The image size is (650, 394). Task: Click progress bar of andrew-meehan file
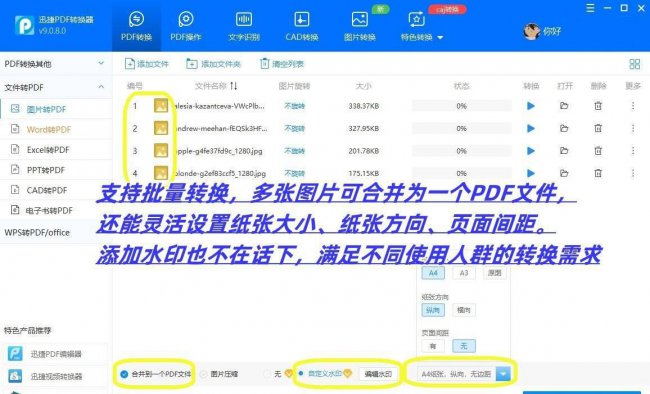click(461, 129)
